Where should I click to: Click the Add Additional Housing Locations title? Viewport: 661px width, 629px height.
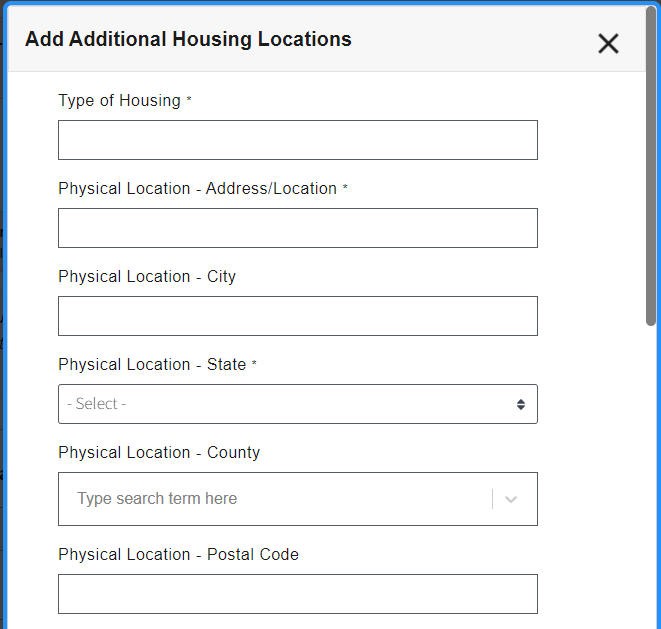pyautogui.click(x=188, y=40)
